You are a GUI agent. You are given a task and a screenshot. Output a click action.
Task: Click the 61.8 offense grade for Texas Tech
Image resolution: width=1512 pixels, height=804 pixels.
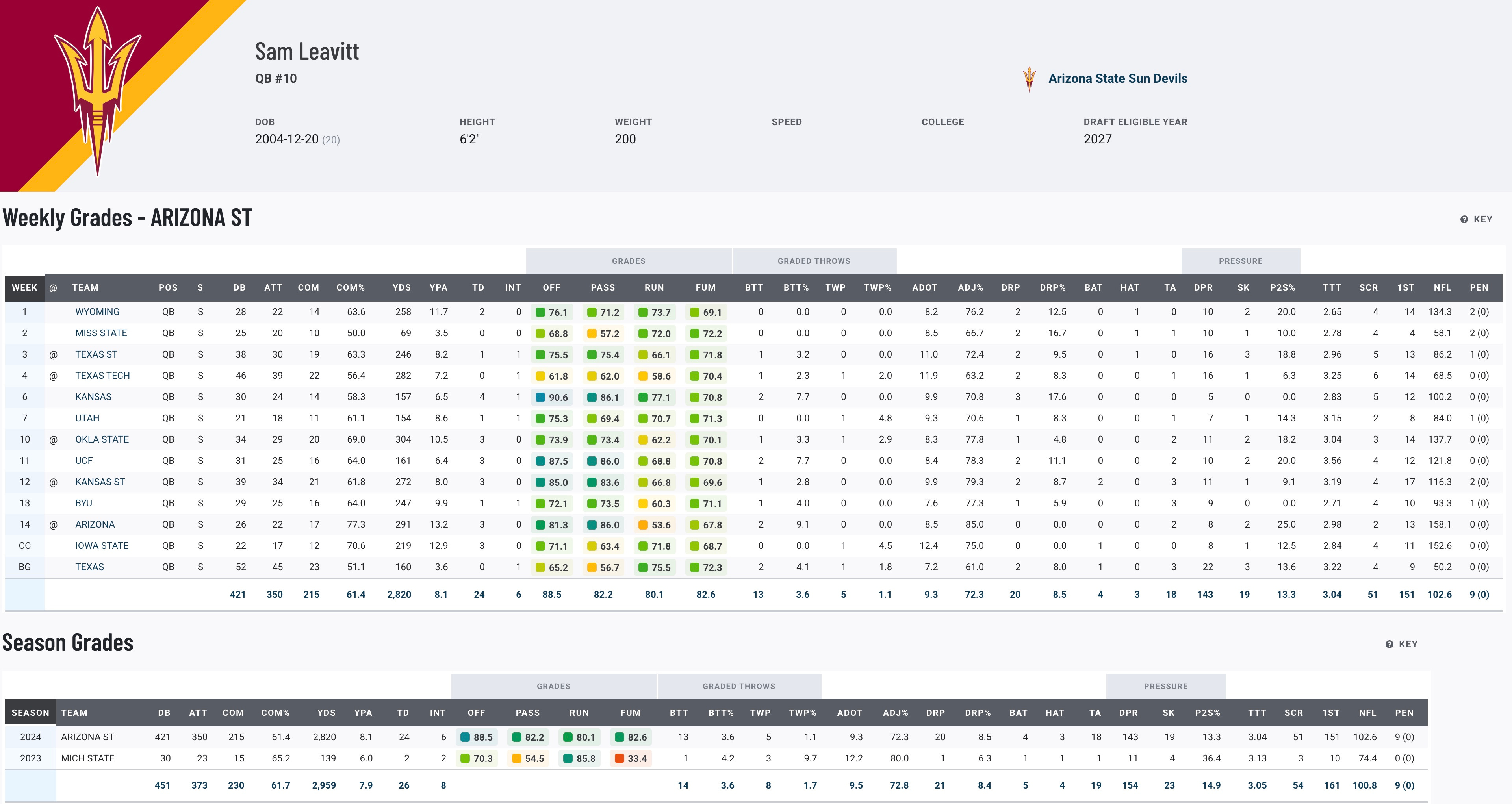click(552, 376)
